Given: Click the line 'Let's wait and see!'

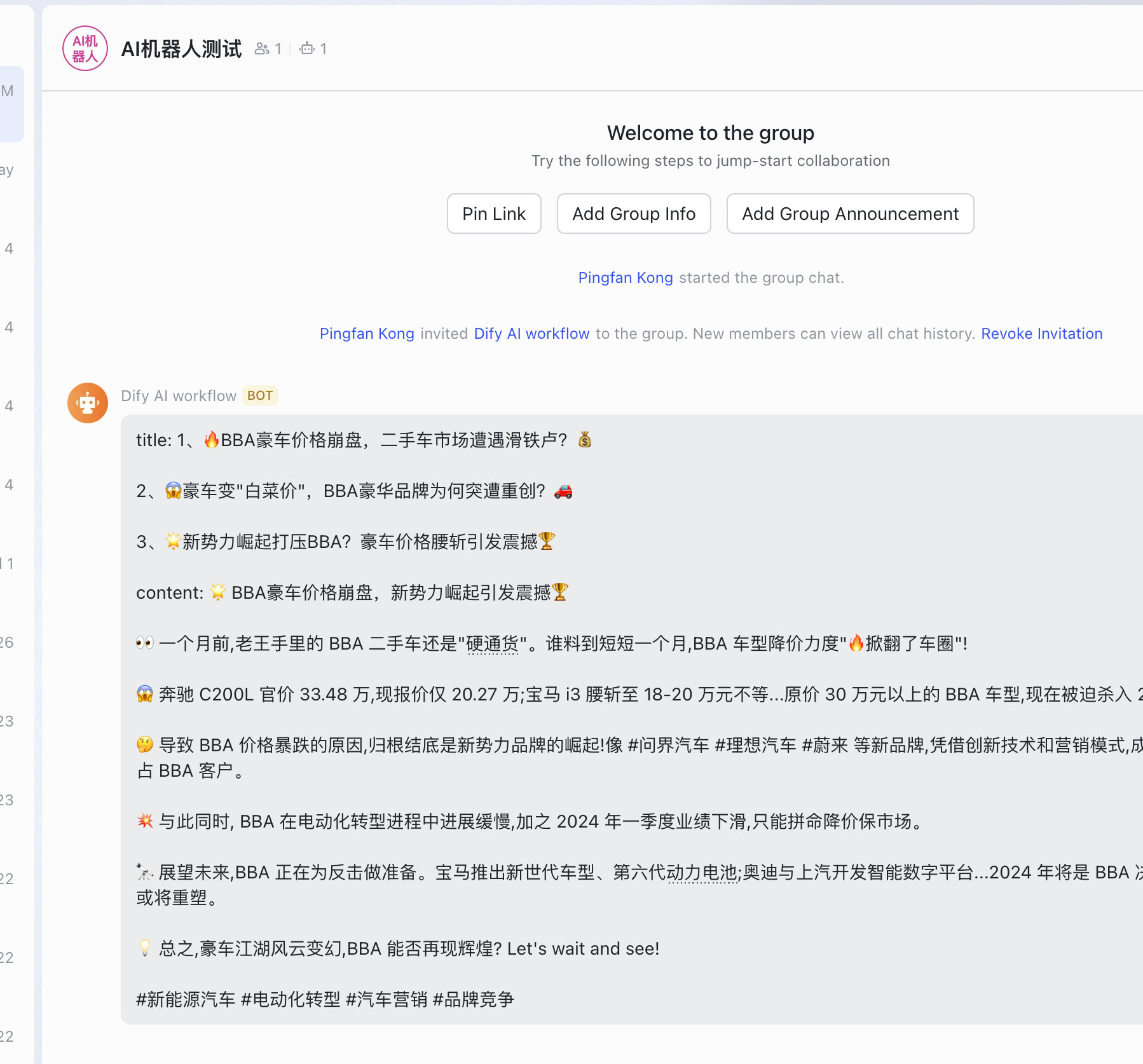Looking at the screenshot, I should point(584,948).
